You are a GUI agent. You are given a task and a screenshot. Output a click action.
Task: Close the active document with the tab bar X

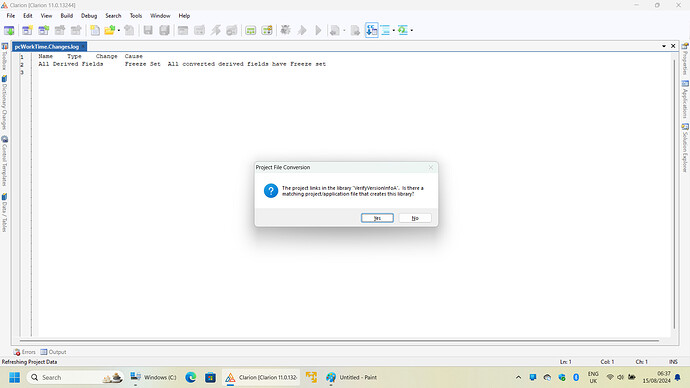point(673,46)
